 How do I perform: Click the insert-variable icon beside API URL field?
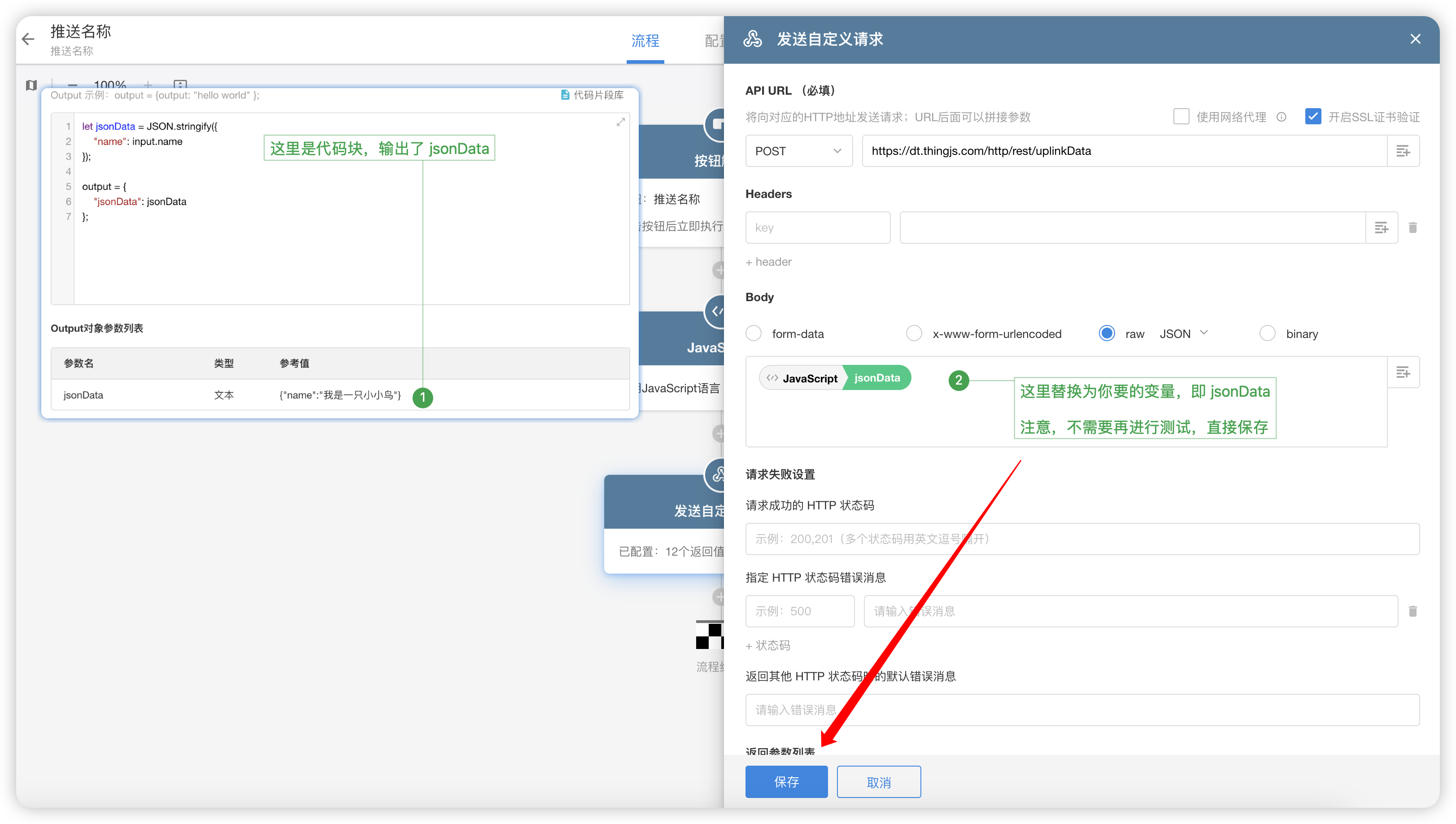coord(1403,151)
